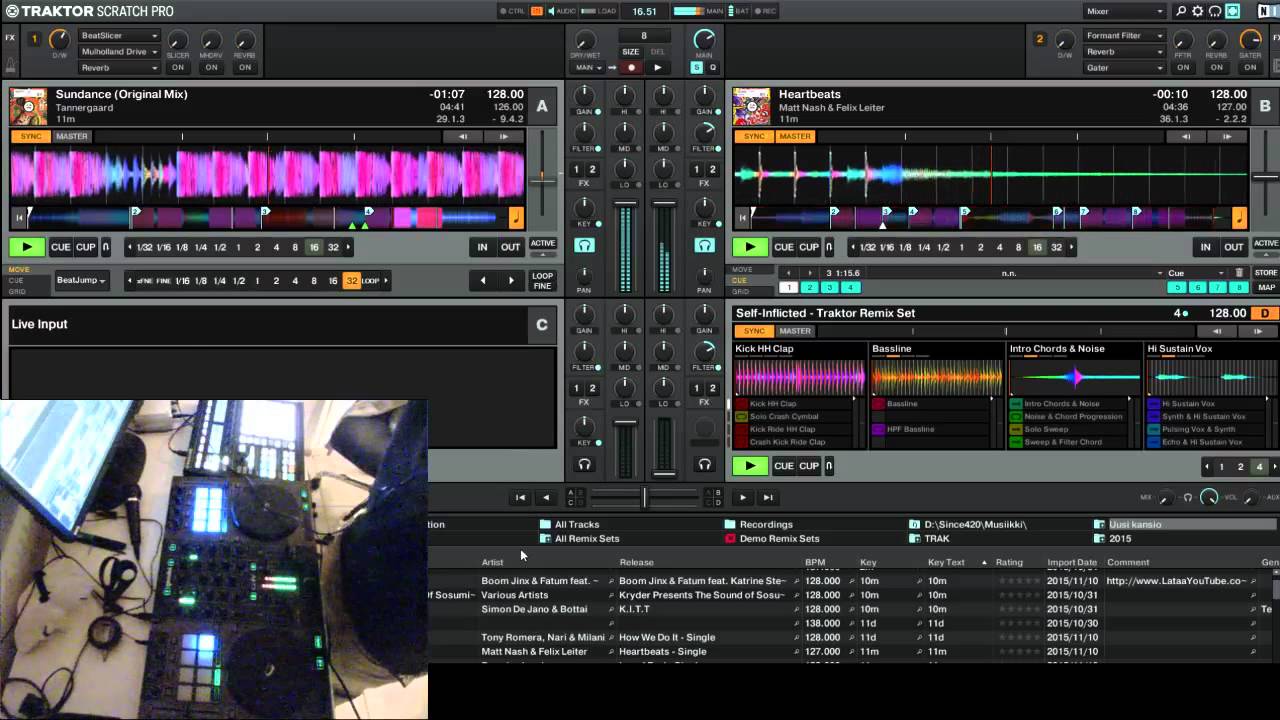Set loop OUT point on Deck B
The height and width of the screenshot is (720, 1280).
click(x=1233, y=247)
